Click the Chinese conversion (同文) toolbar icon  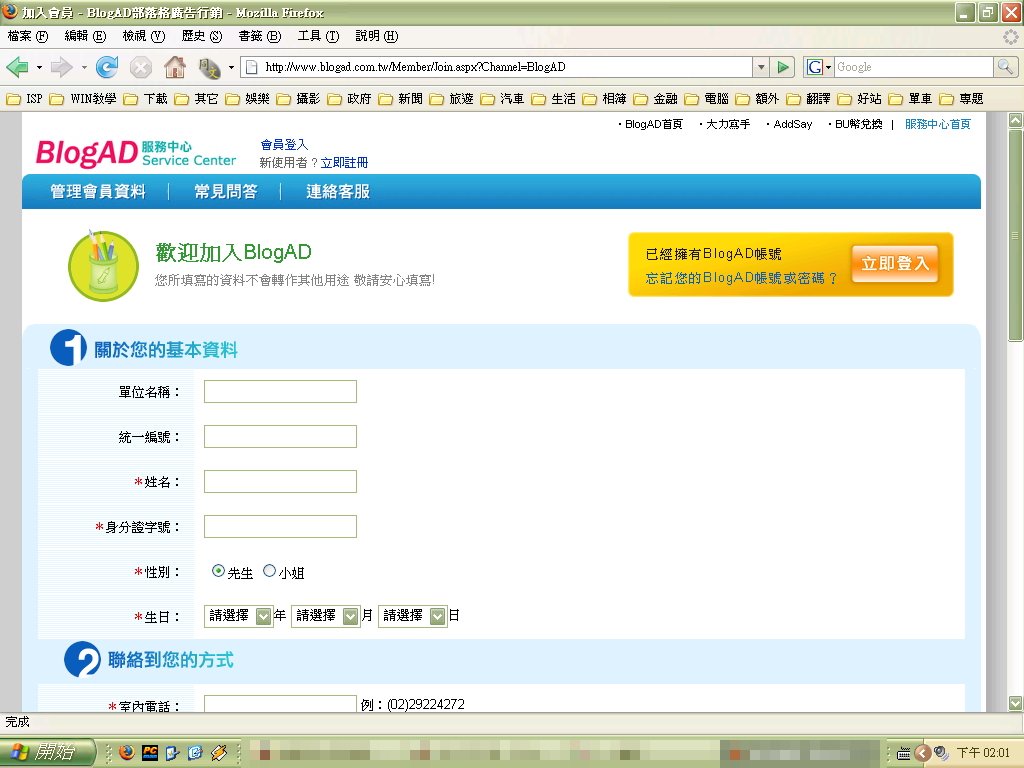pyautogui.click(x=209, y=67)
